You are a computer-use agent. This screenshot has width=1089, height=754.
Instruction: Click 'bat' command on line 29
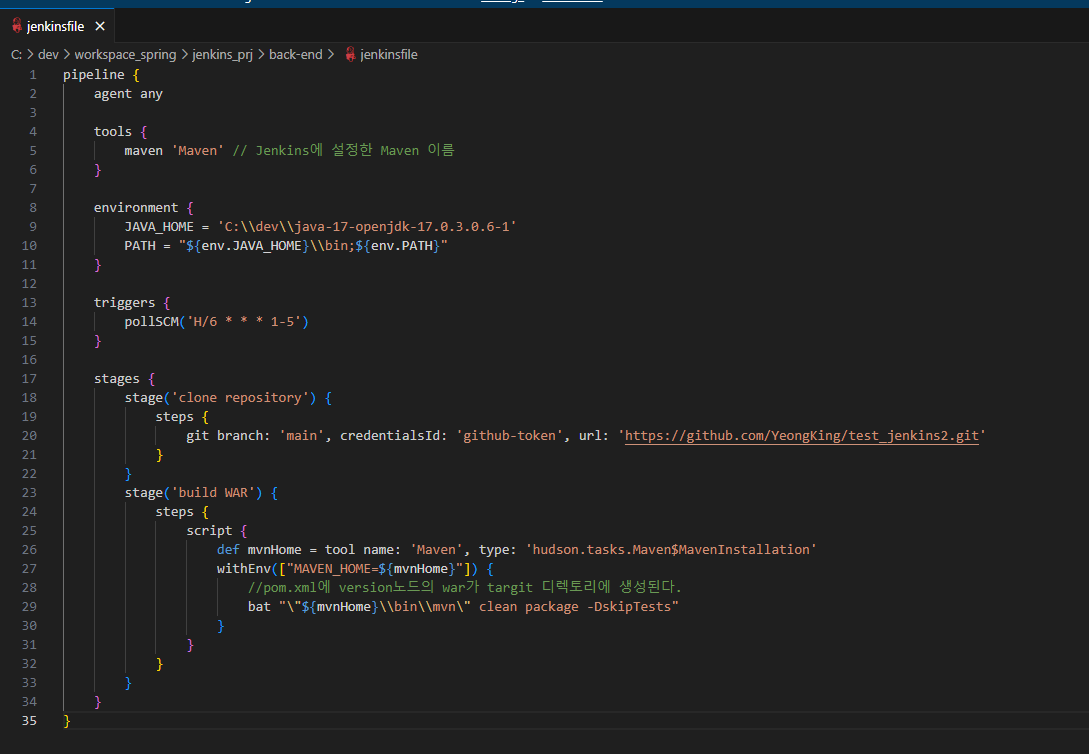(259, 607)
